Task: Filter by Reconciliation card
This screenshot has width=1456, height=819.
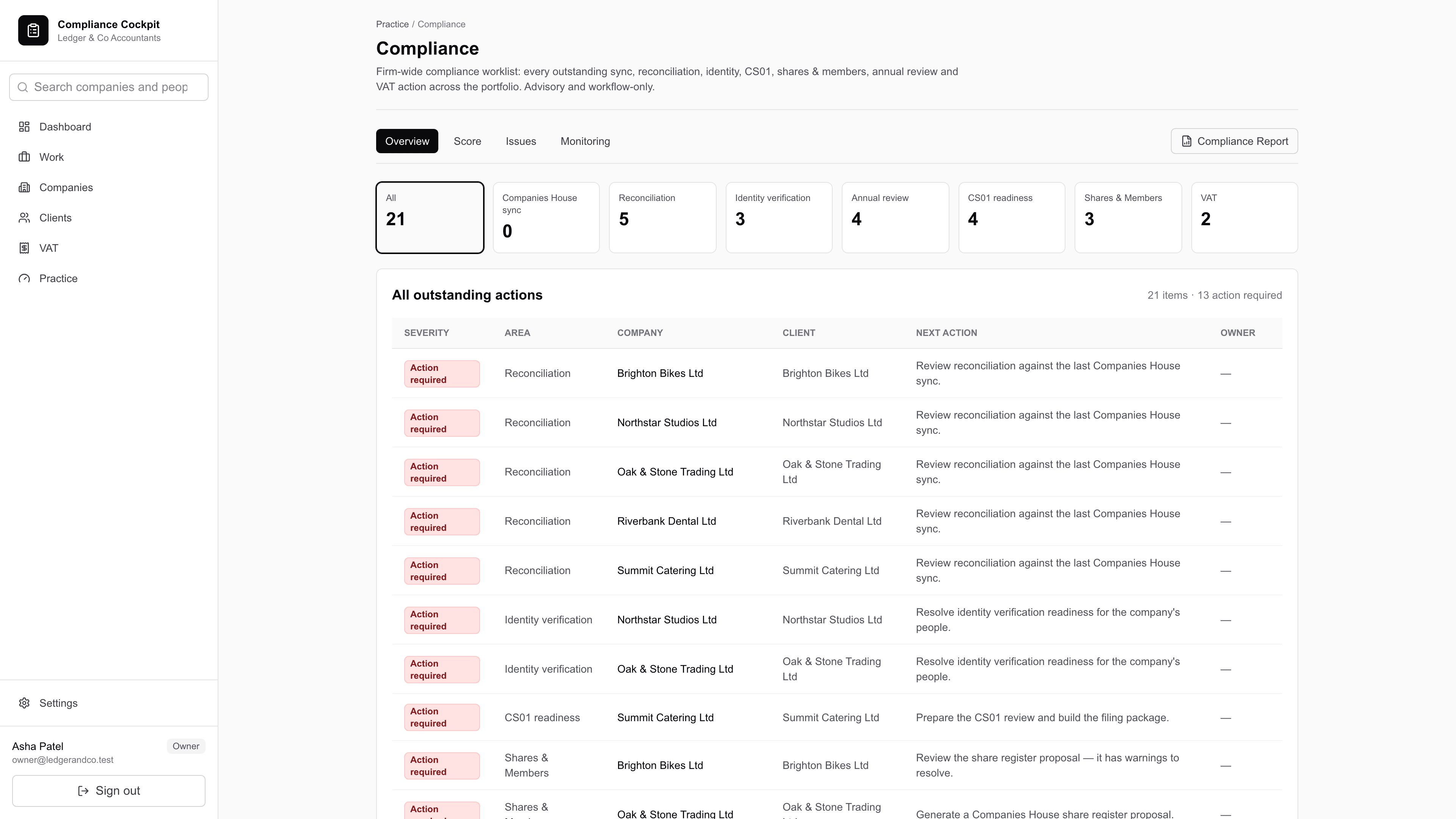Action: coord(662,218)
